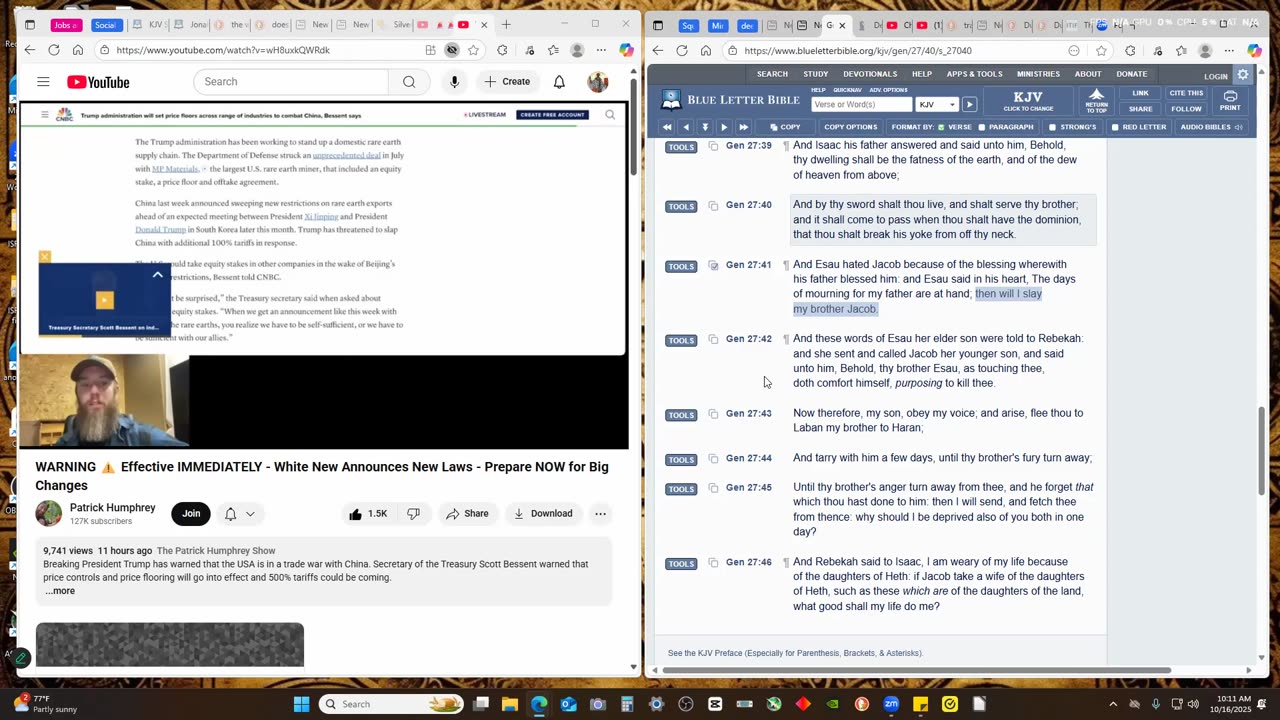The height and width of the screenshot is (720, 1280).
Task: Select the KJV translation dropdown
Action: click(x=937, y=104)
